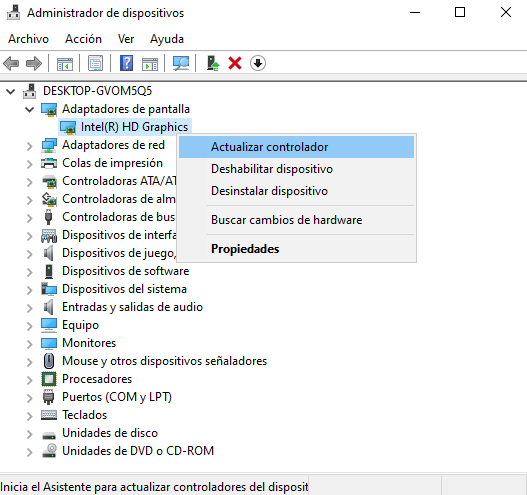Expand the Colas de impresión node

(30, 164)
